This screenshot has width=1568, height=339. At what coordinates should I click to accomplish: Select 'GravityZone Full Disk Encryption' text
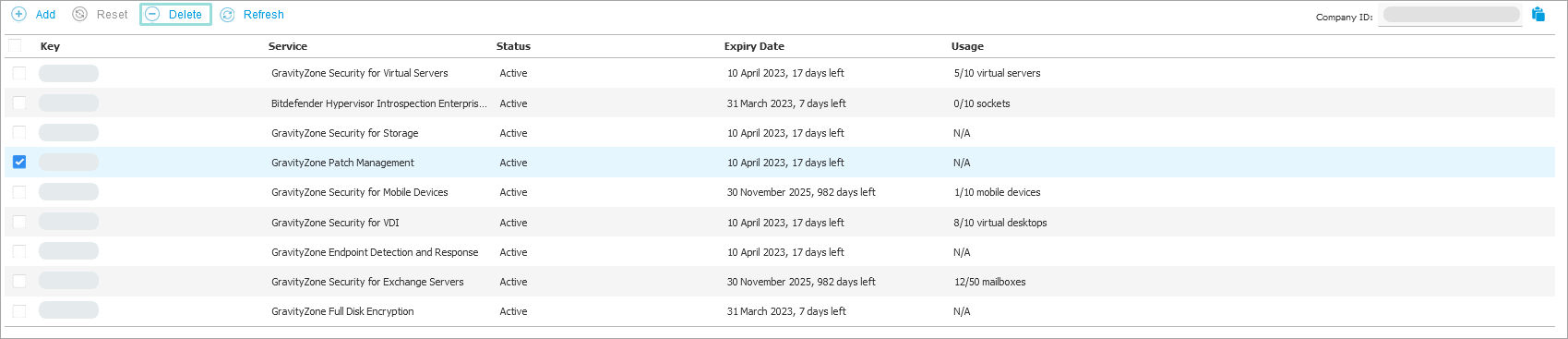[x=342, y=311]
